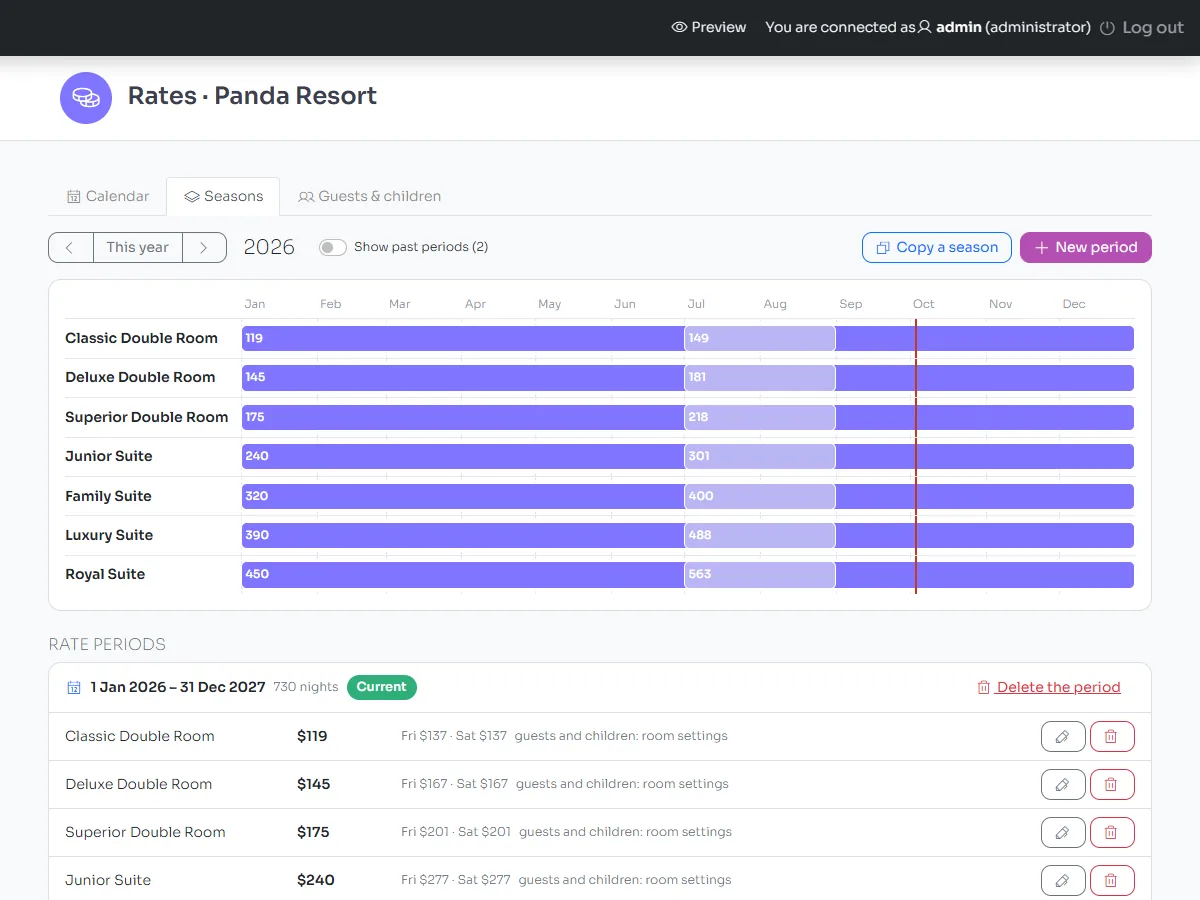Click the $175 Superior Double Room price
The image size is (1200, 900).
[x=313, y=832]
